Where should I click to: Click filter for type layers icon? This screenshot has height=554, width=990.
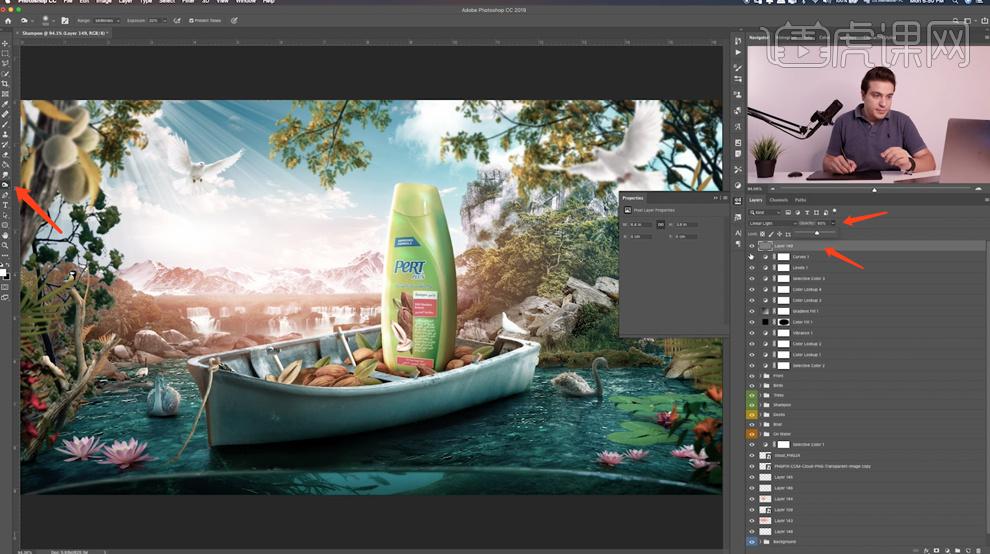click(807, 212)
